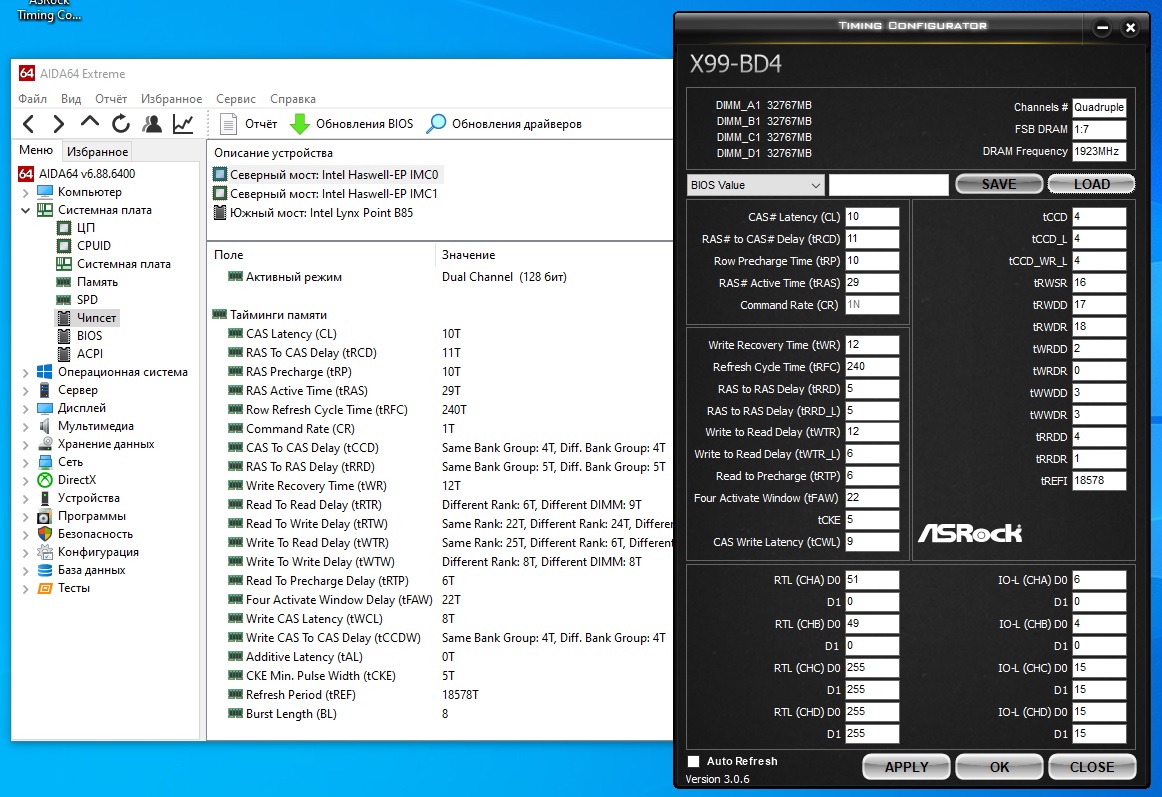Open the Файл menu
The image size is (1162, 797).
33,99
